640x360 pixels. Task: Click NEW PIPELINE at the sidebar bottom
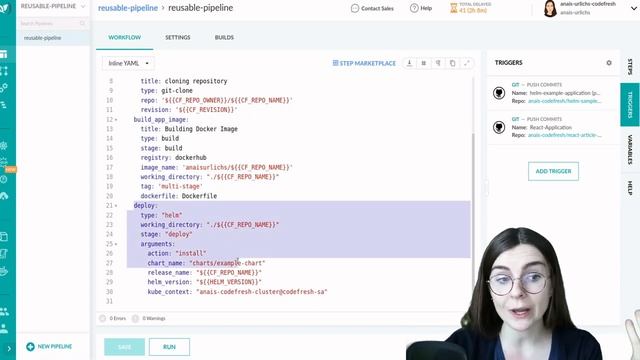tap(49, 347)
